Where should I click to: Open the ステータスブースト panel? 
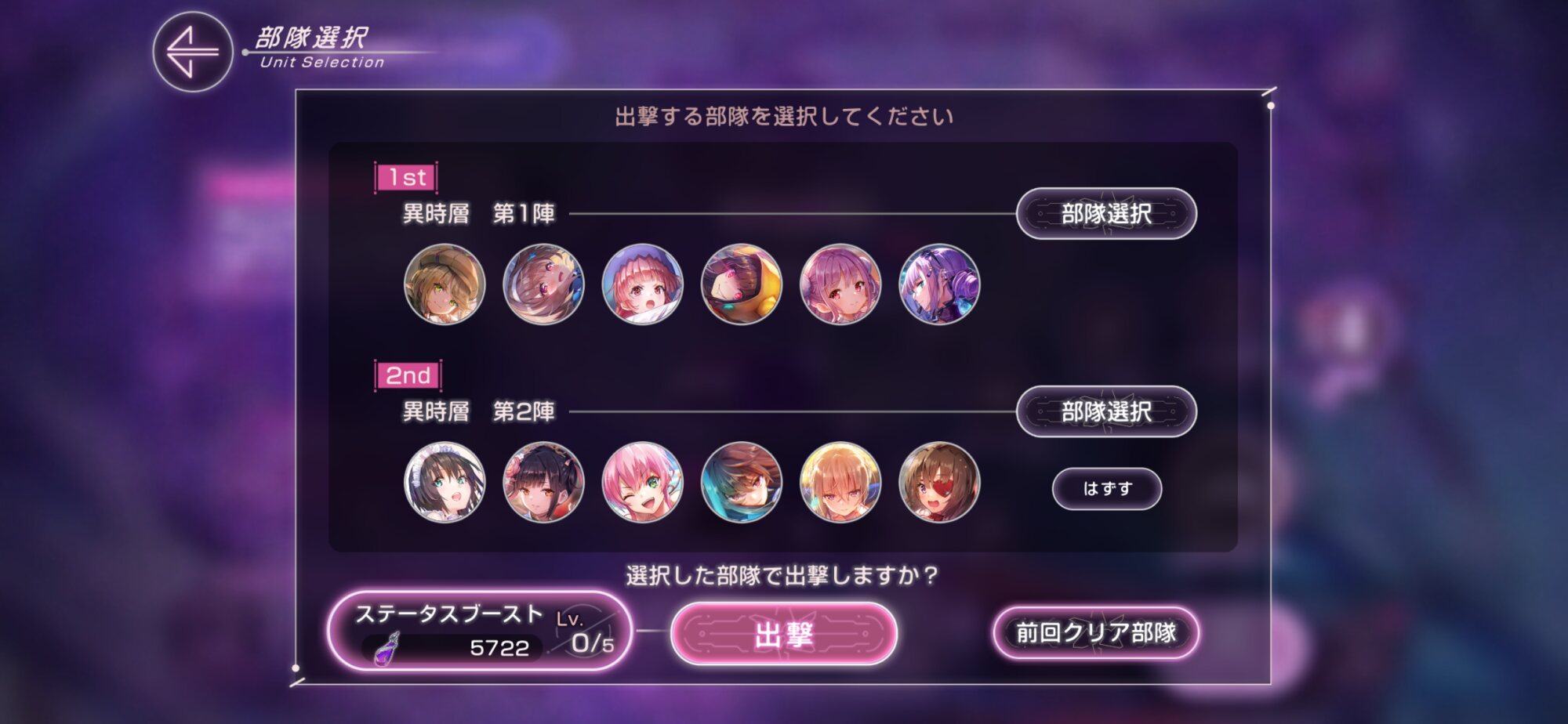(x=479, y=631)
